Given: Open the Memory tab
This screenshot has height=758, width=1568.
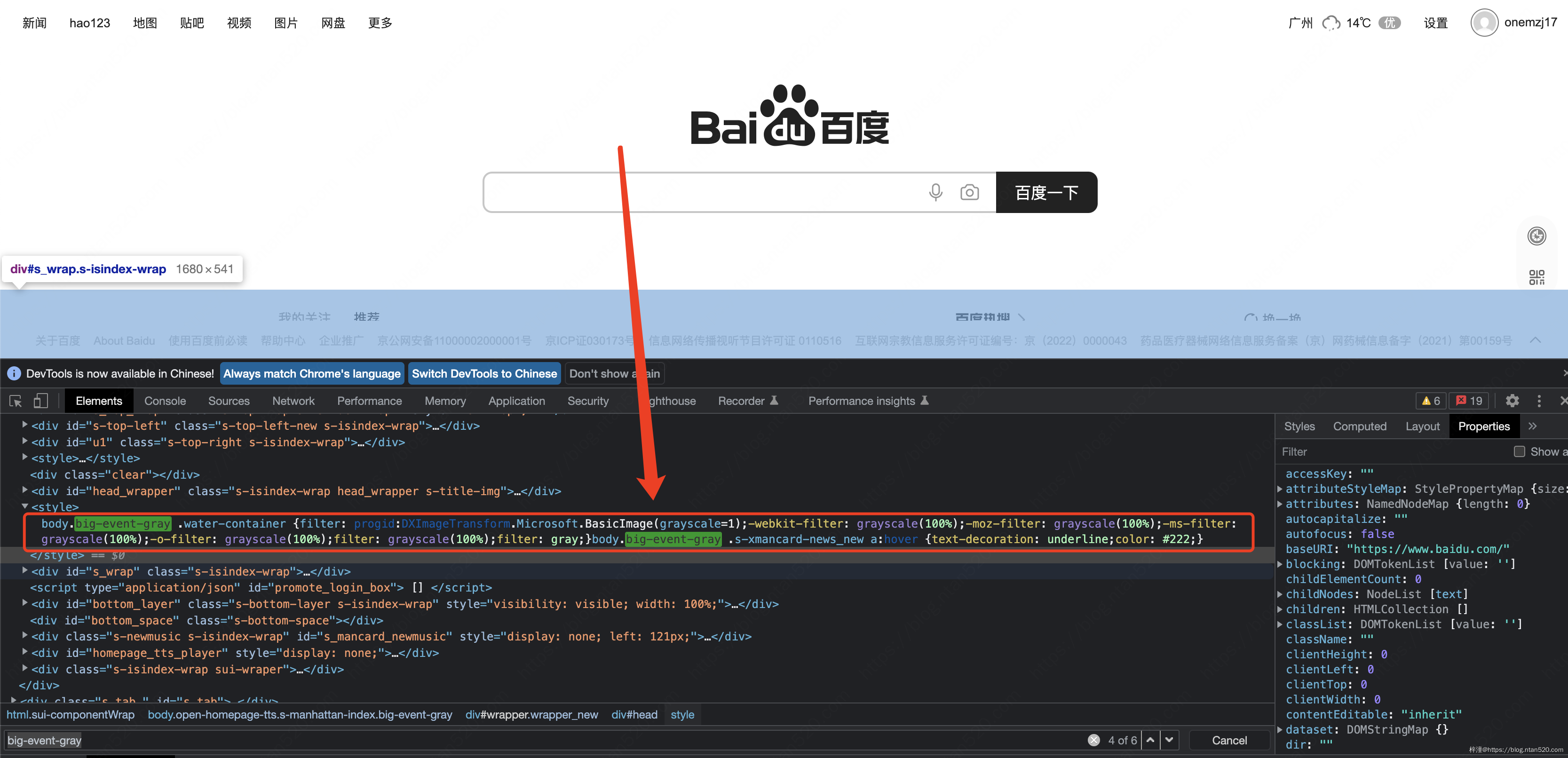Looking at the screenshot, I should click(445, 401).
